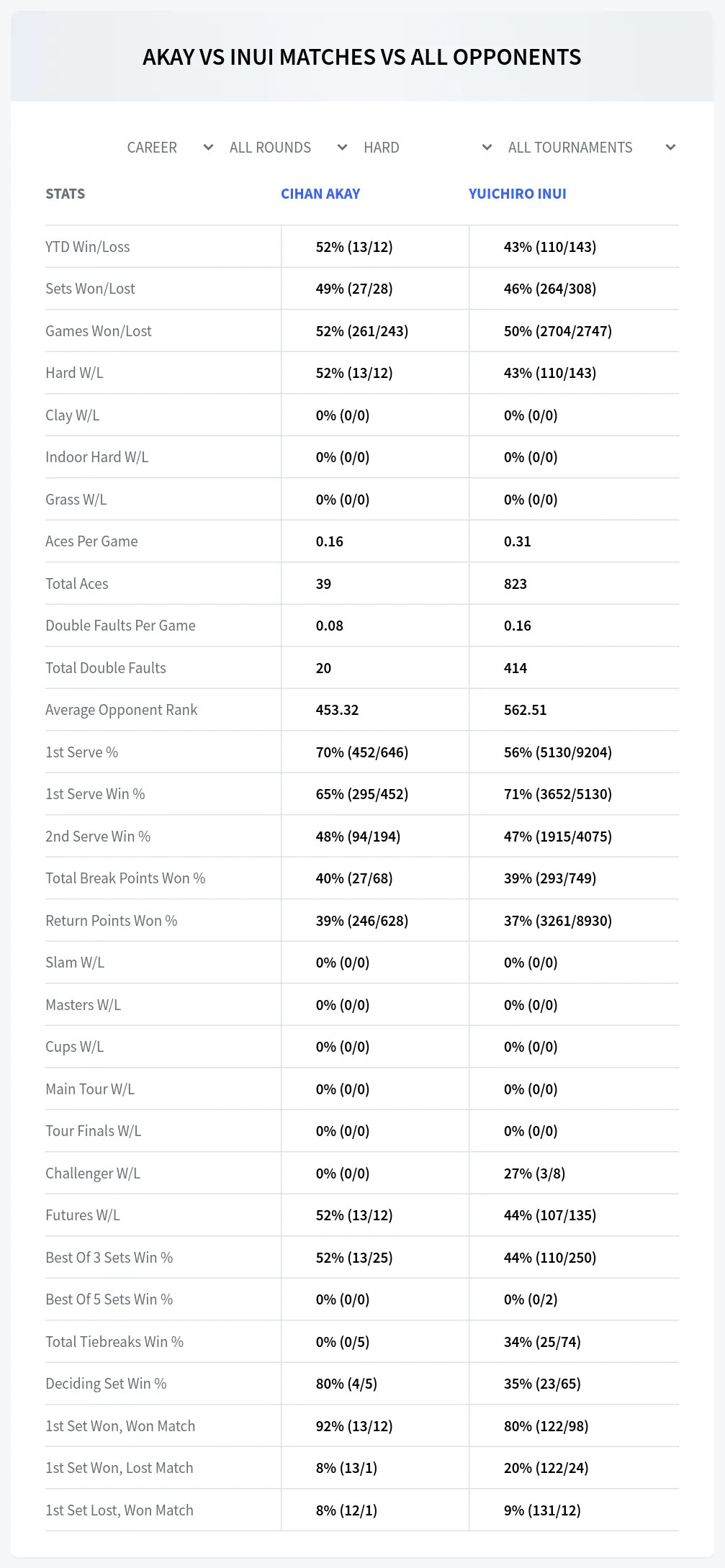Click the chevron beside ALL TOURNAMENTS

tap(670, 148)
